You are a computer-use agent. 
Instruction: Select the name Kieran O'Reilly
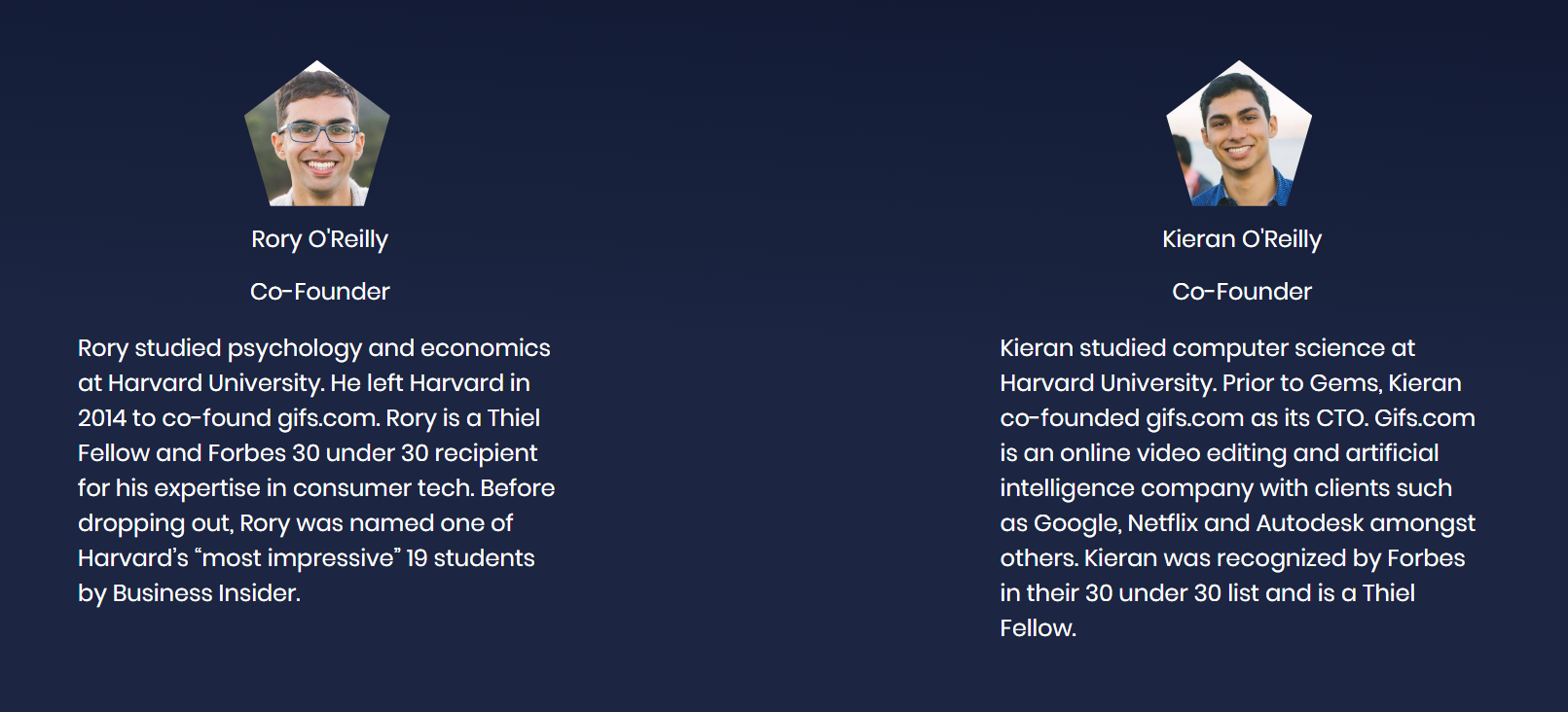[1242, 239]
